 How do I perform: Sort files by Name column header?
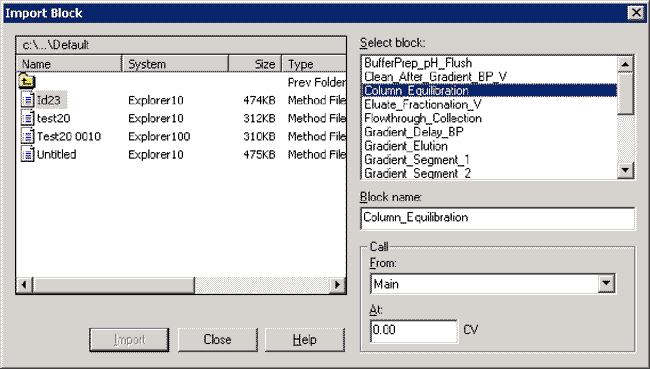click(69, 64)
